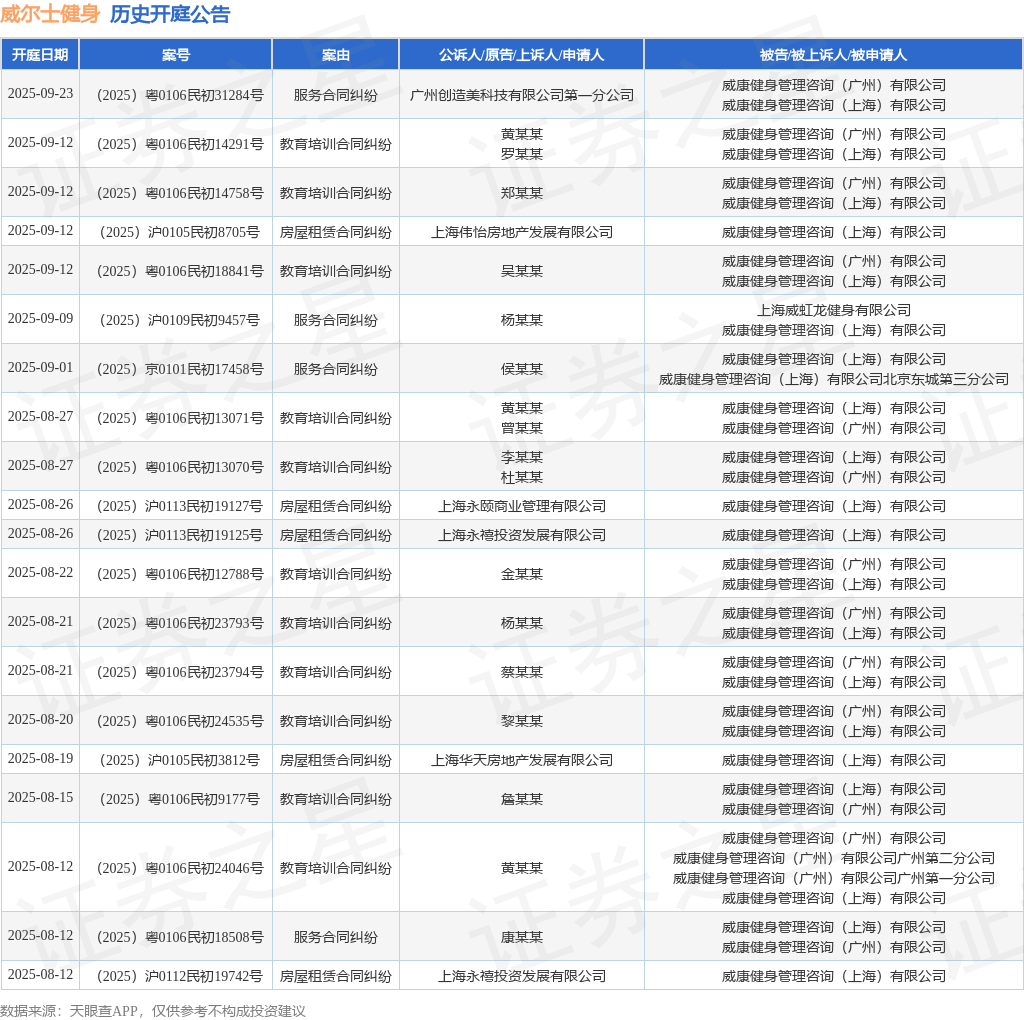1024x1020 pixels.
Task: Click defendant 北京东城第三分公司 entry
Action: (x=834, y=379)
